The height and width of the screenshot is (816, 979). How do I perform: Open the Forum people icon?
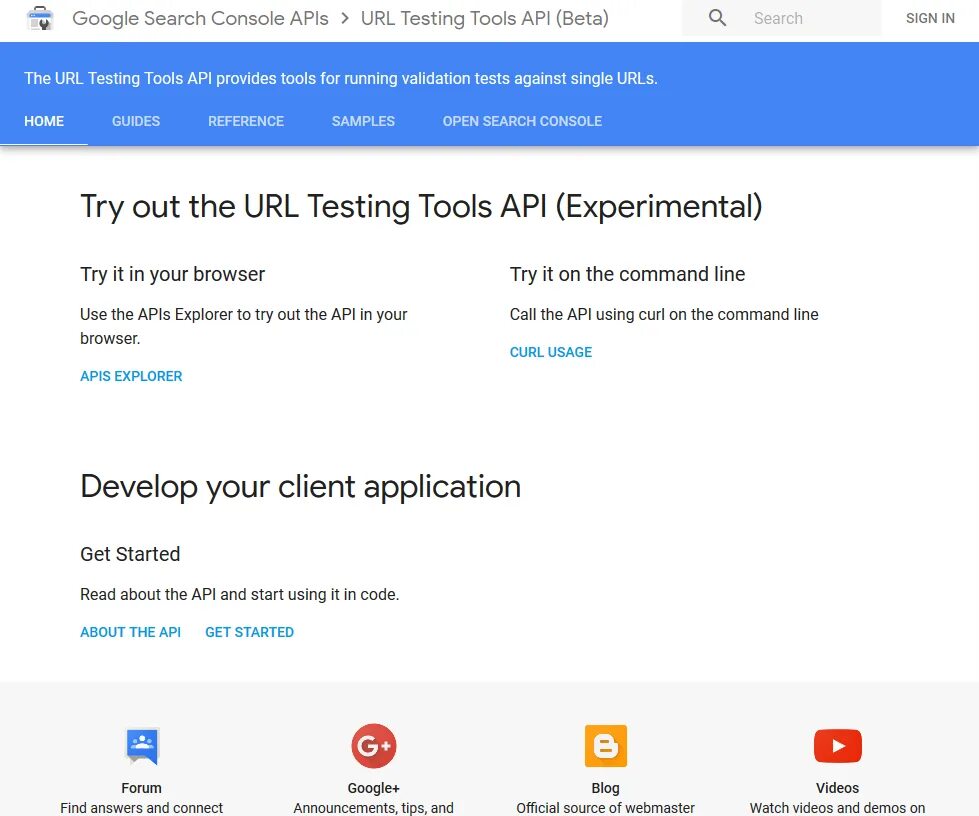(x=142, y=745)
